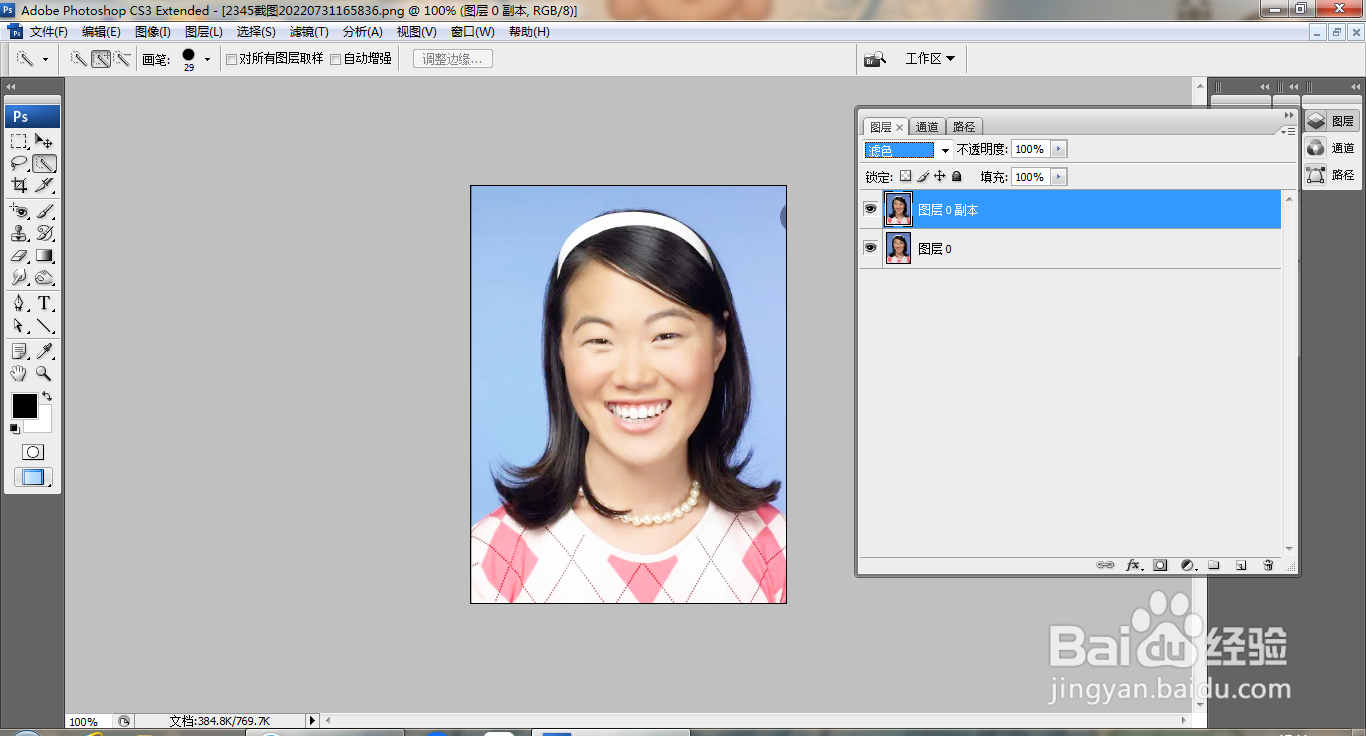This screenshot has height=736, width=1366.
Task: Click Add to selection mode
Action: (101, 59)
